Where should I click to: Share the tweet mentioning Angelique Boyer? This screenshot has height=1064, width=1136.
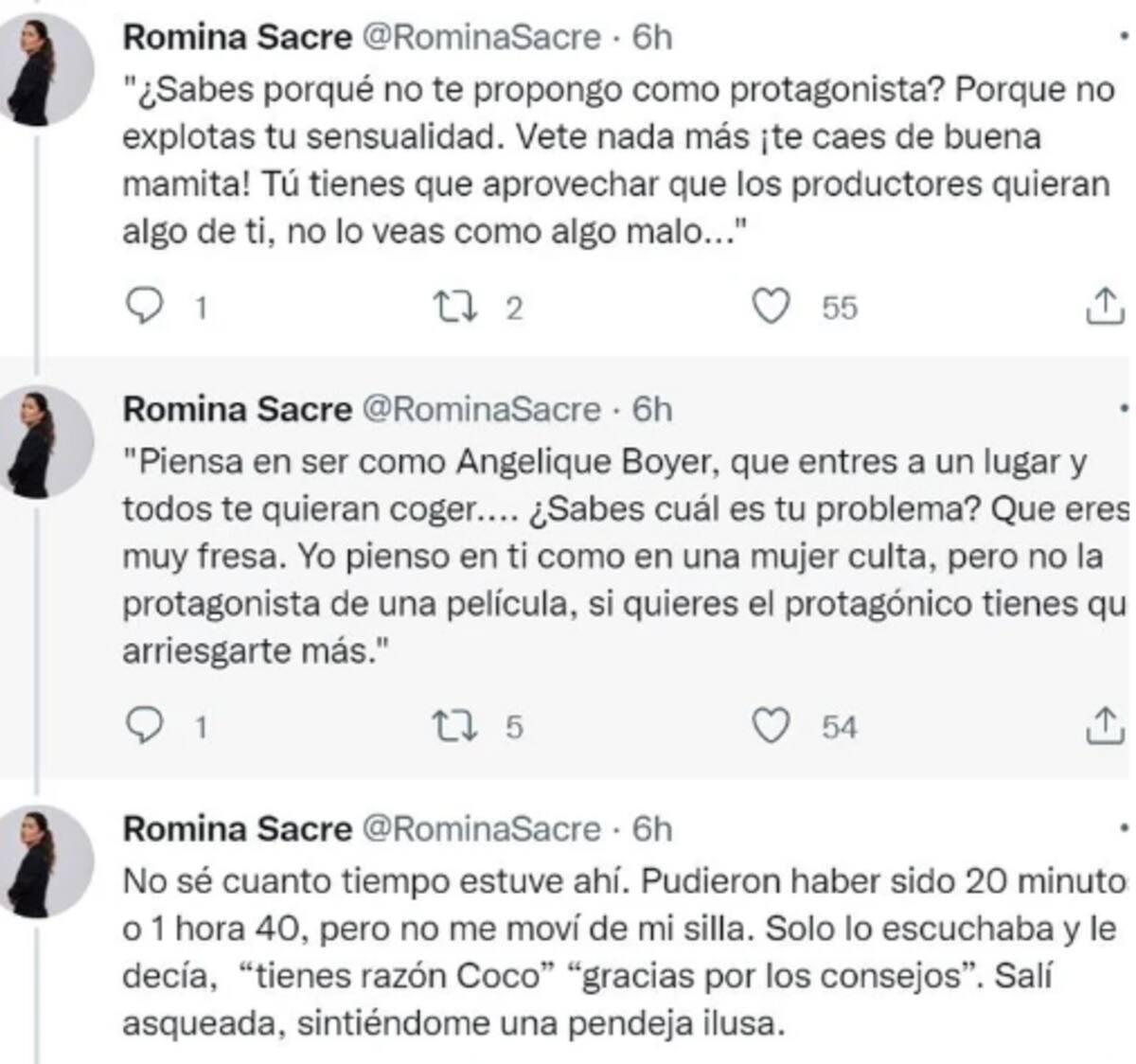point(1103,726)
